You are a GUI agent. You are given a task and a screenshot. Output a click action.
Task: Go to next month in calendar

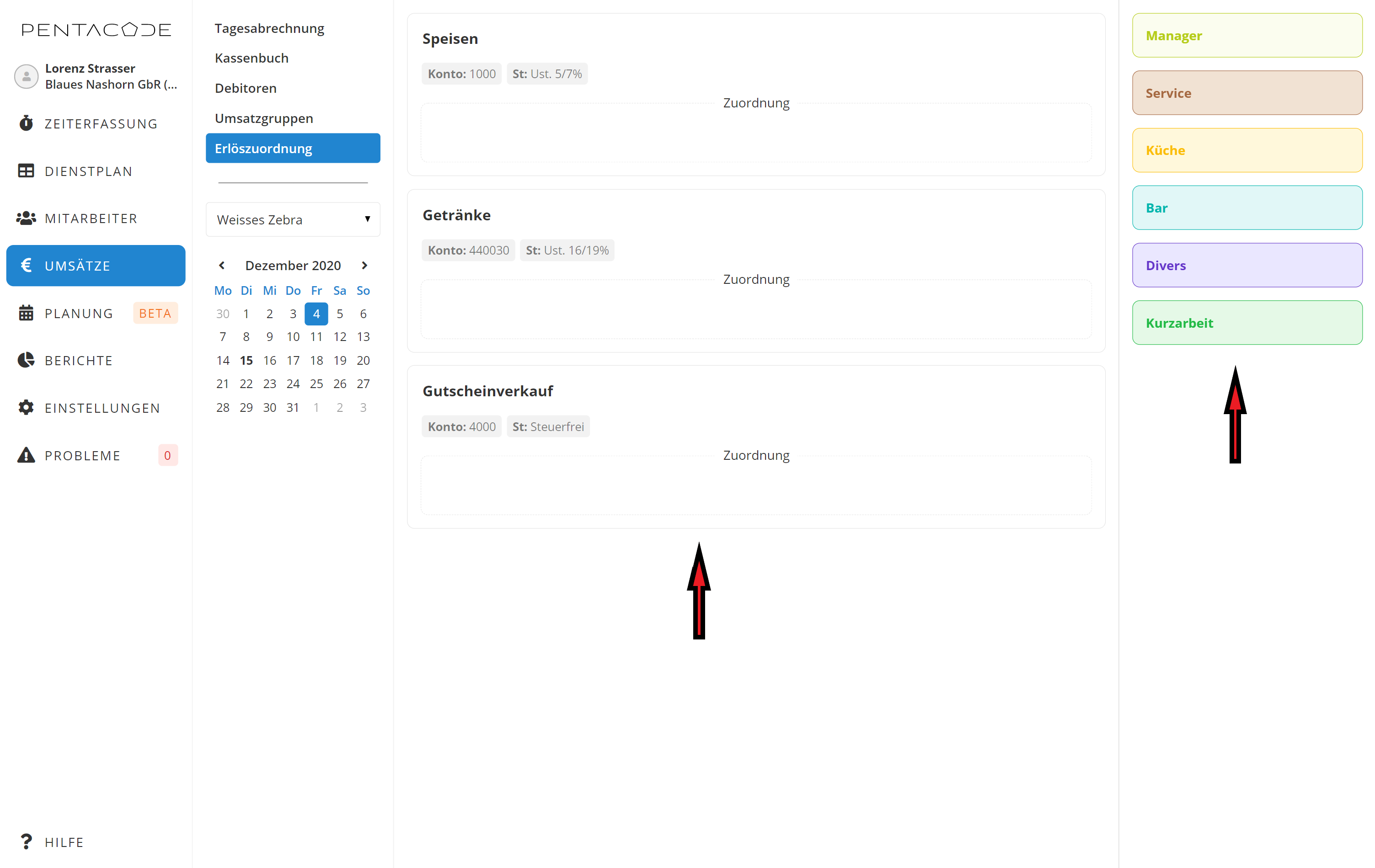point(364,266)
